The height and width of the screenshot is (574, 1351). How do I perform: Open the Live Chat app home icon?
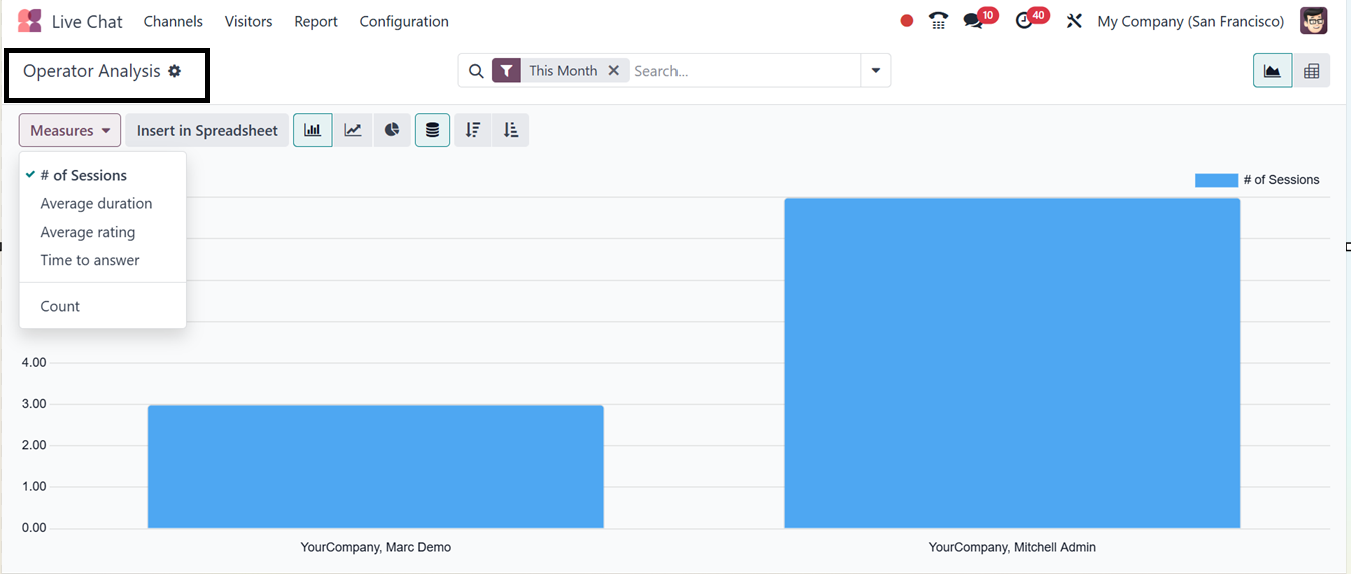(30, 21)
